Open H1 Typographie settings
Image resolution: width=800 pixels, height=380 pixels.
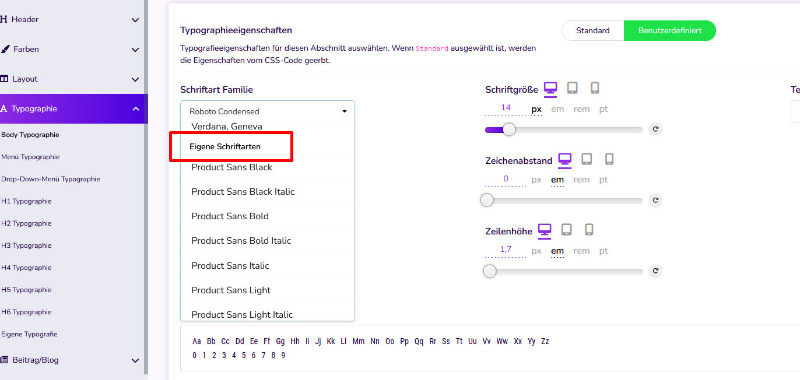[x=27, y=201]
